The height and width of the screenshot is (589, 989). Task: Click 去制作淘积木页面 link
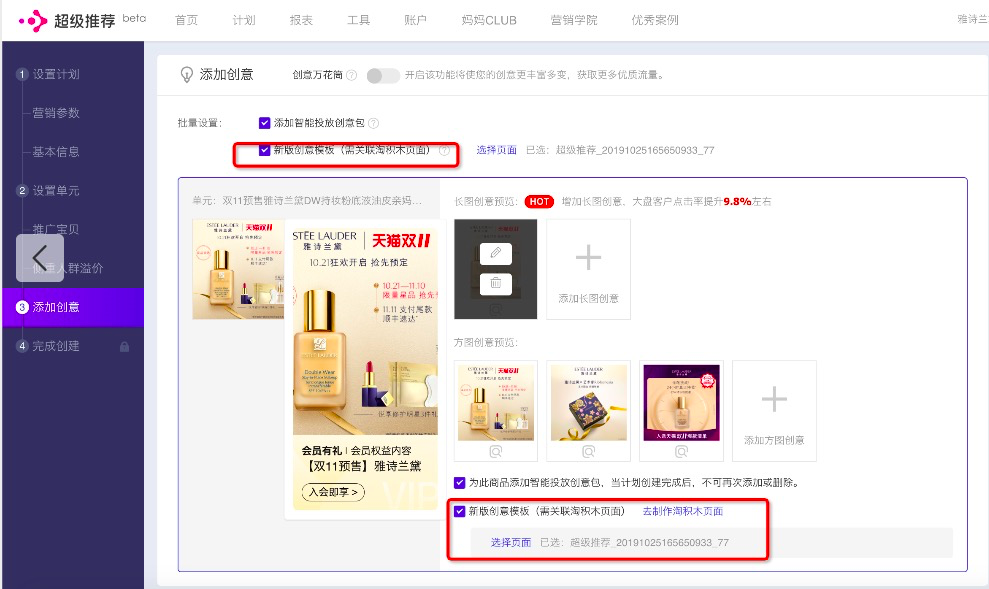(x=682, y=511)
